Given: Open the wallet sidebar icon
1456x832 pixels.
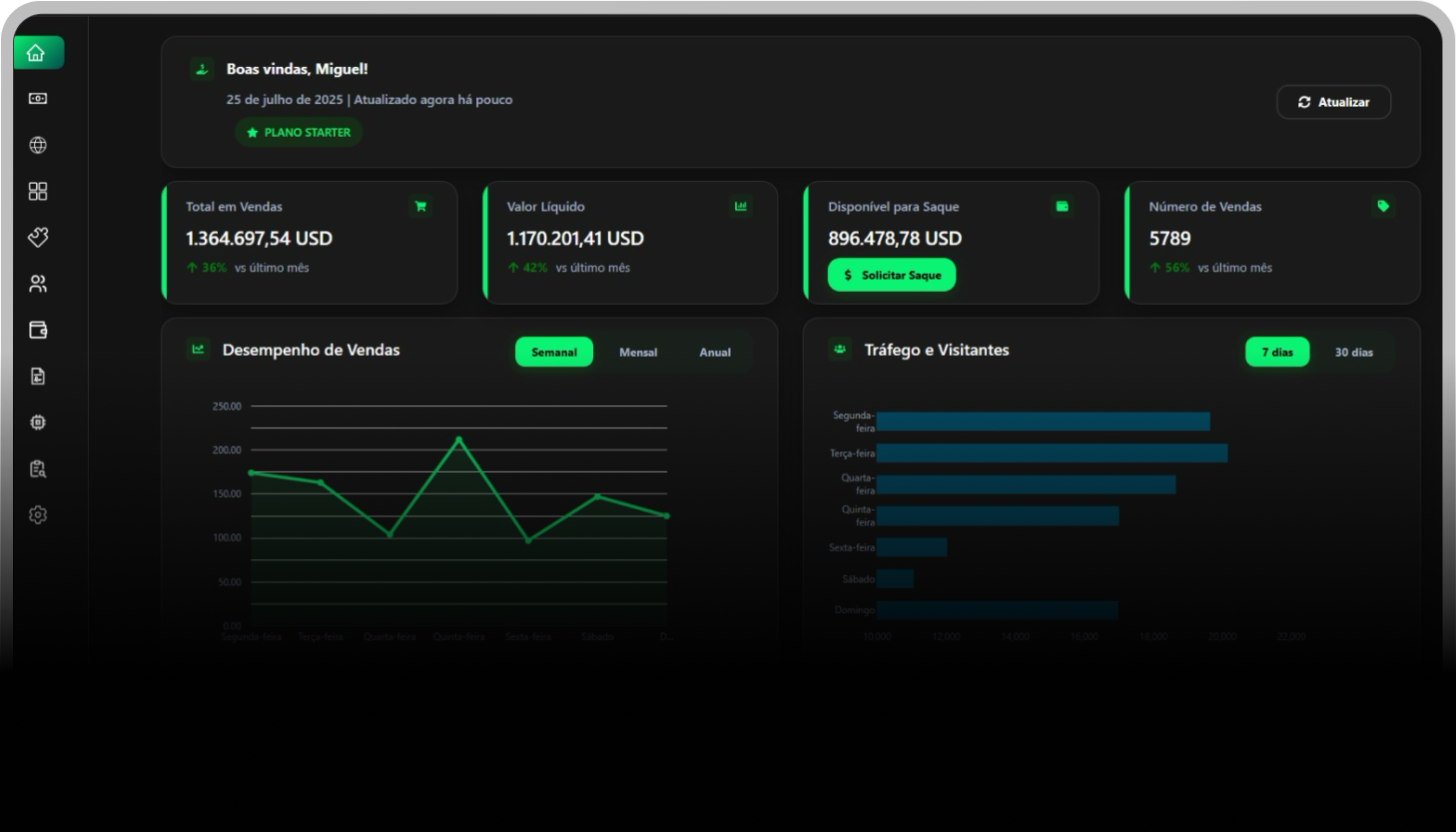Looking at the screenshot, I should (x=38, y=330).
